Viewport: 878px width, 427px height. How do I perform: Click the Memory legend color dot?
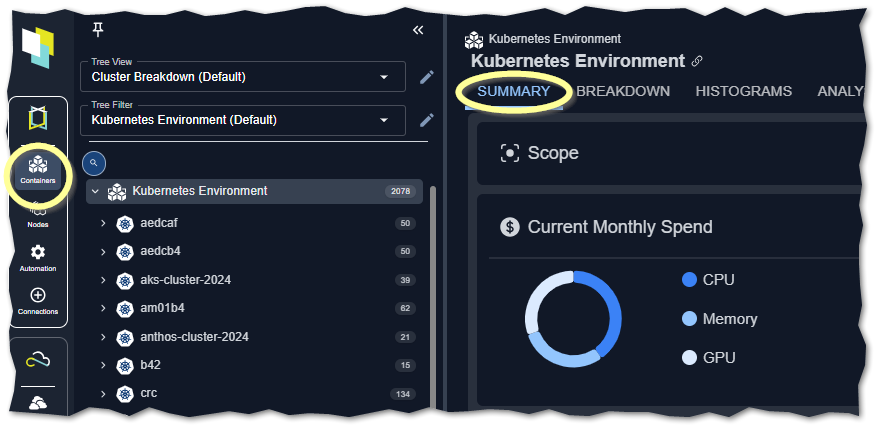click(689, 319)
